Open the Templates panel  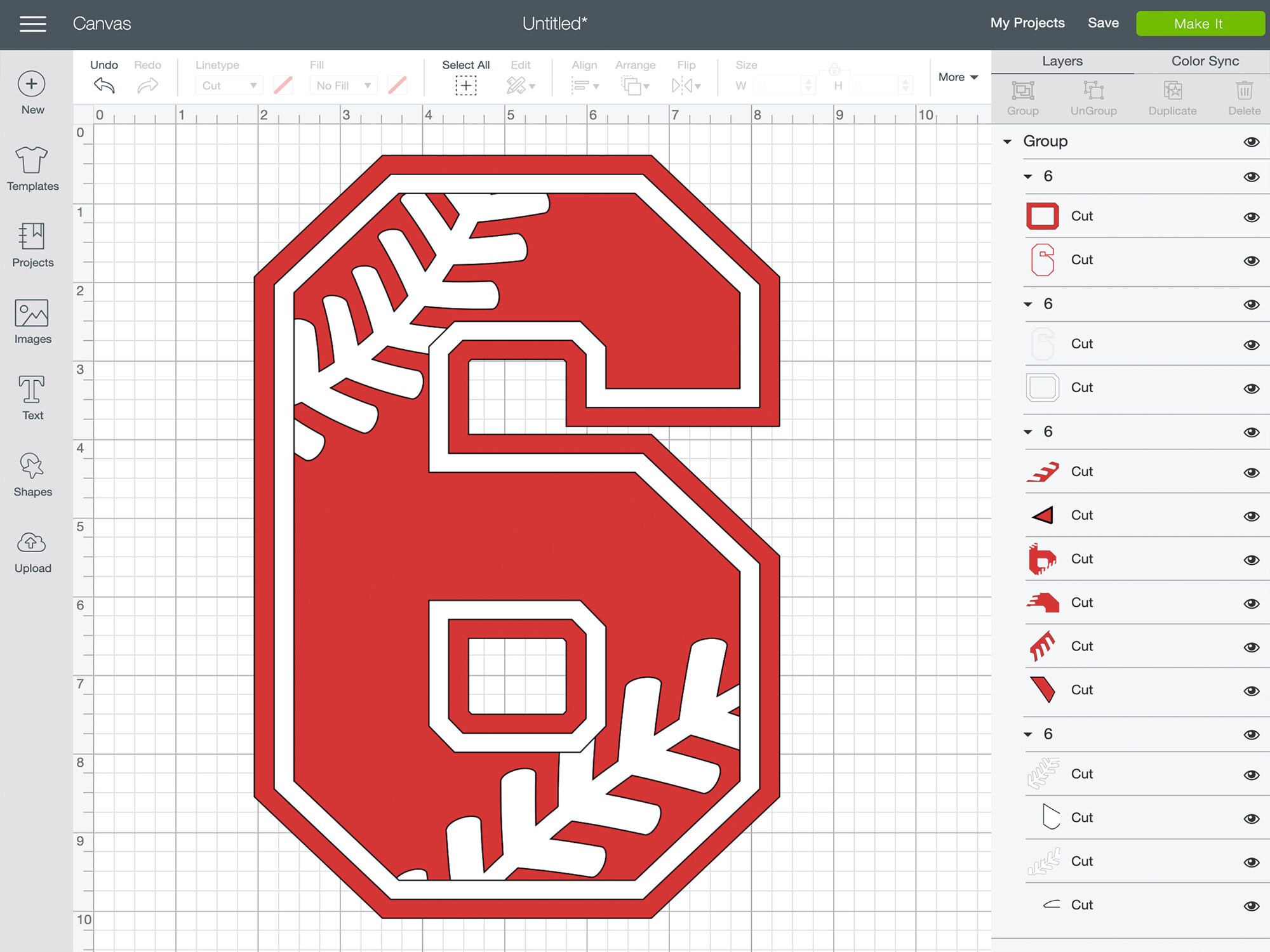coord(32,168)
